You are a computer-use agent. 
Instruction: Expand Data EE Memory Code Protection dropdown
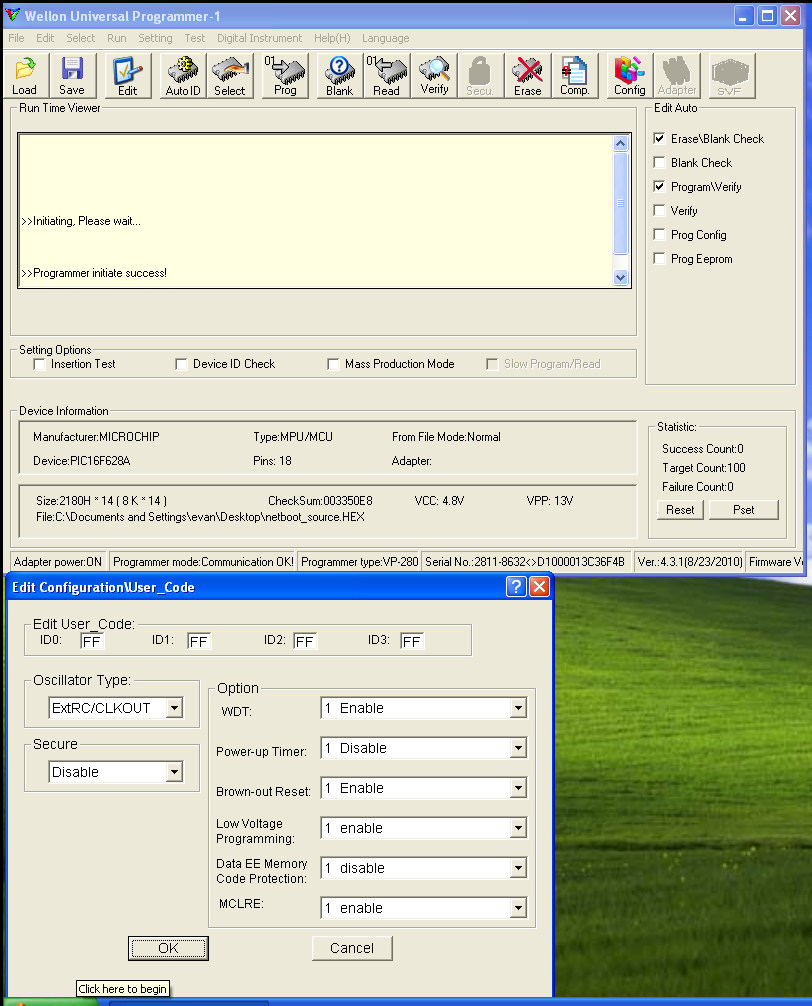pos(518,868)
